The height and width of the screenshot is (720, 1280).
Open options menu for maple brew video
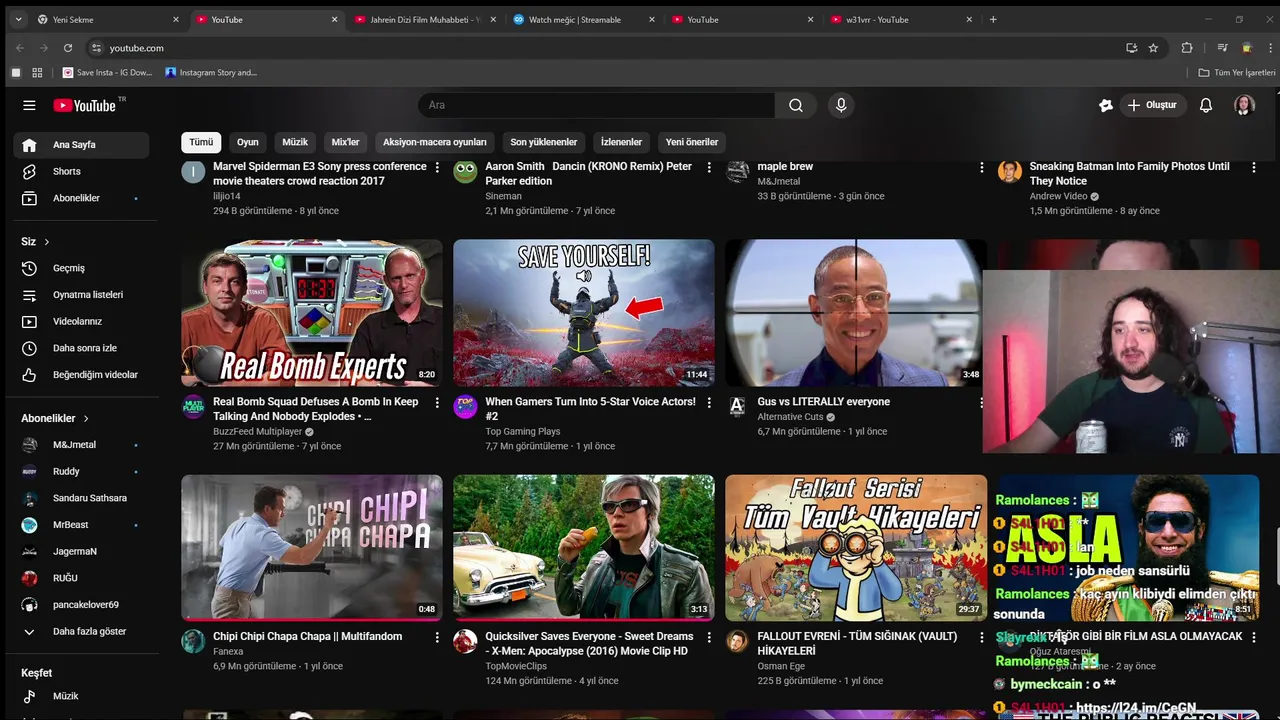[981, 167]
